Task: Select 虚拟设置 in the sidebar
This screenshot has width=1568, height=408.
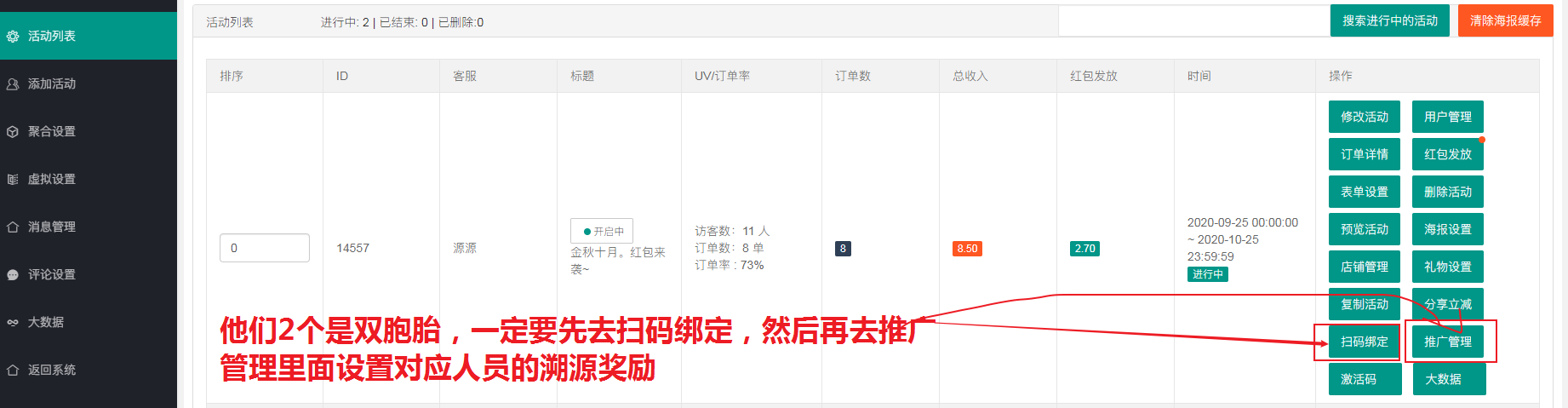Action: point(89,179)
